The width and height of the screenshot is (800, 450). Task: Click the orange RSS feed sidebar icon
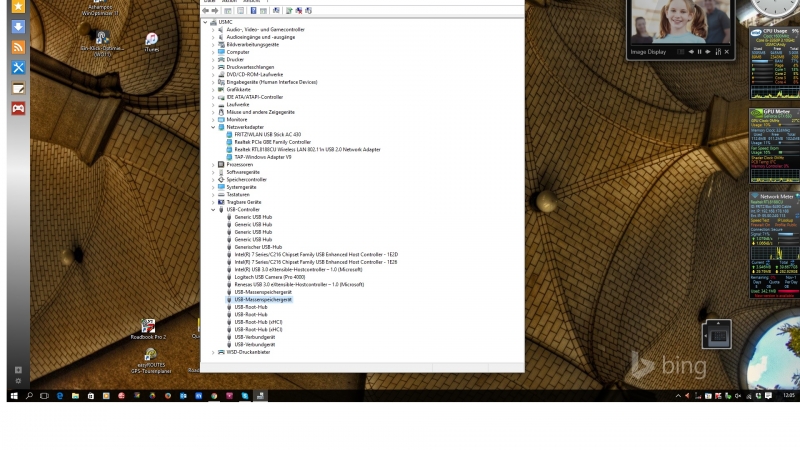pos(18,47)
